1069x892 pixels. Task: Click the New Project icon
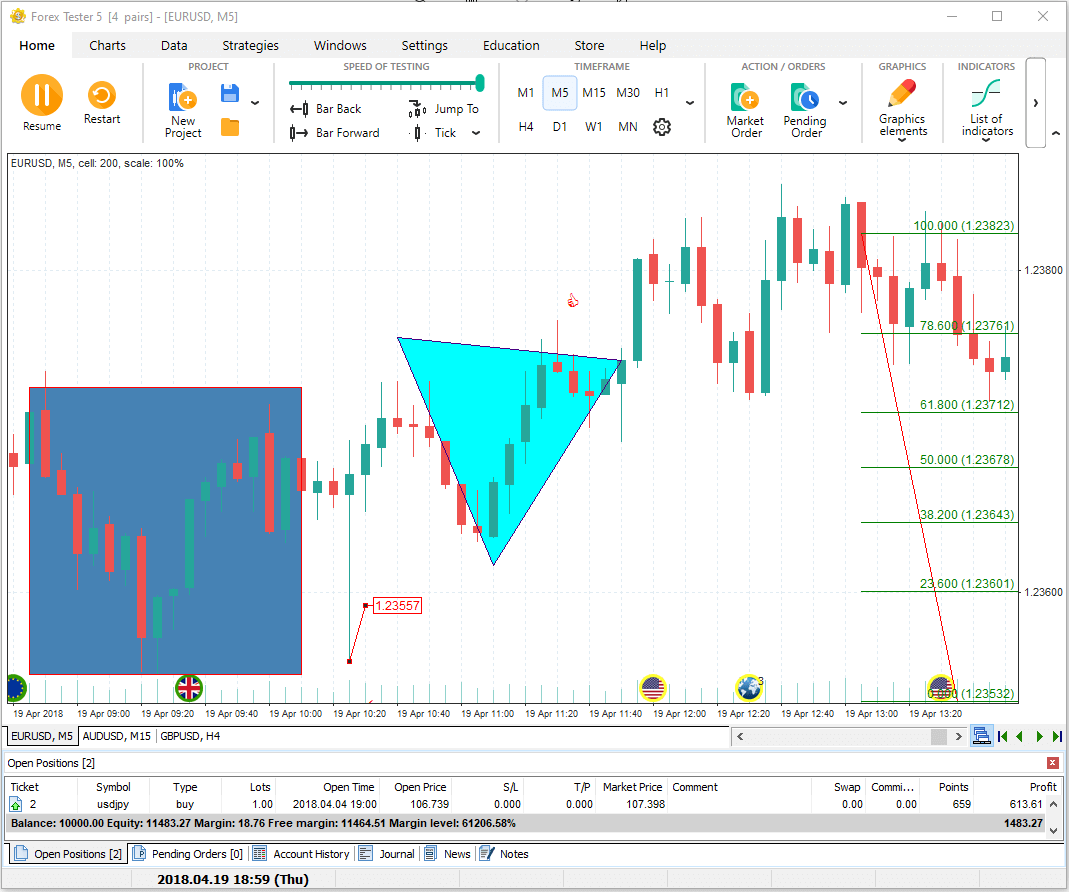point(183,97)
